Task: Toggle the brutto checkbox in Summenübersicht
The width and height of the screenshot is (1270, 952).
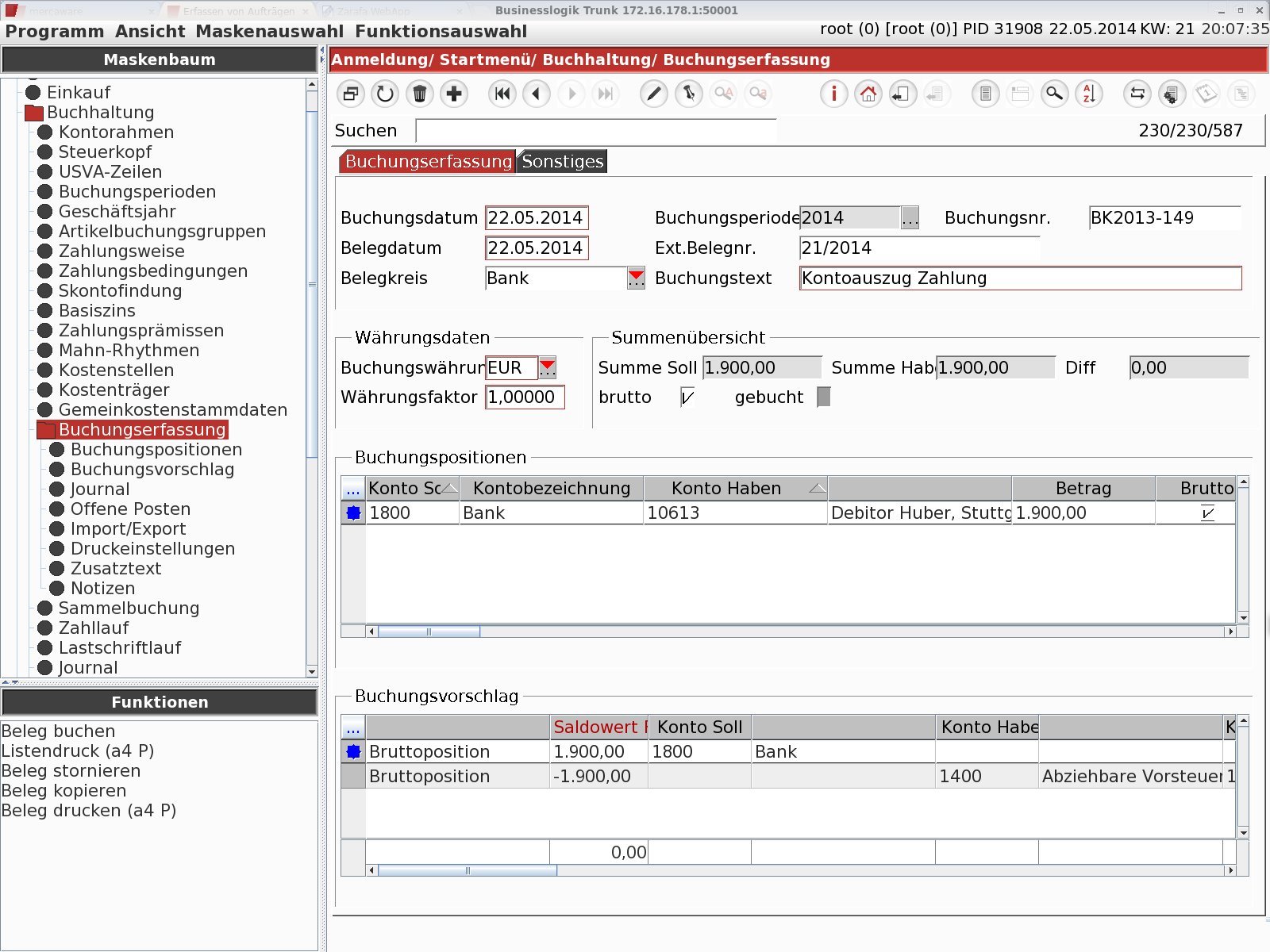Action: pos(687,397)
